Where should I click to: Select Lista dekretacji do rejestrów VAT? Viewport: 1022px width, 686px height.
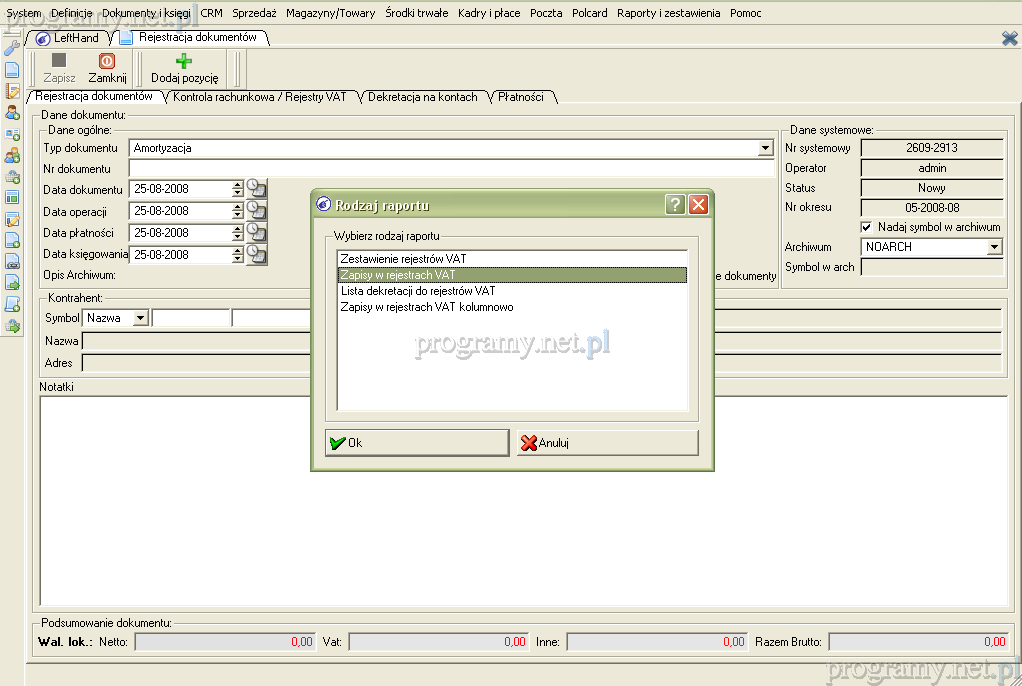point(417,291)
